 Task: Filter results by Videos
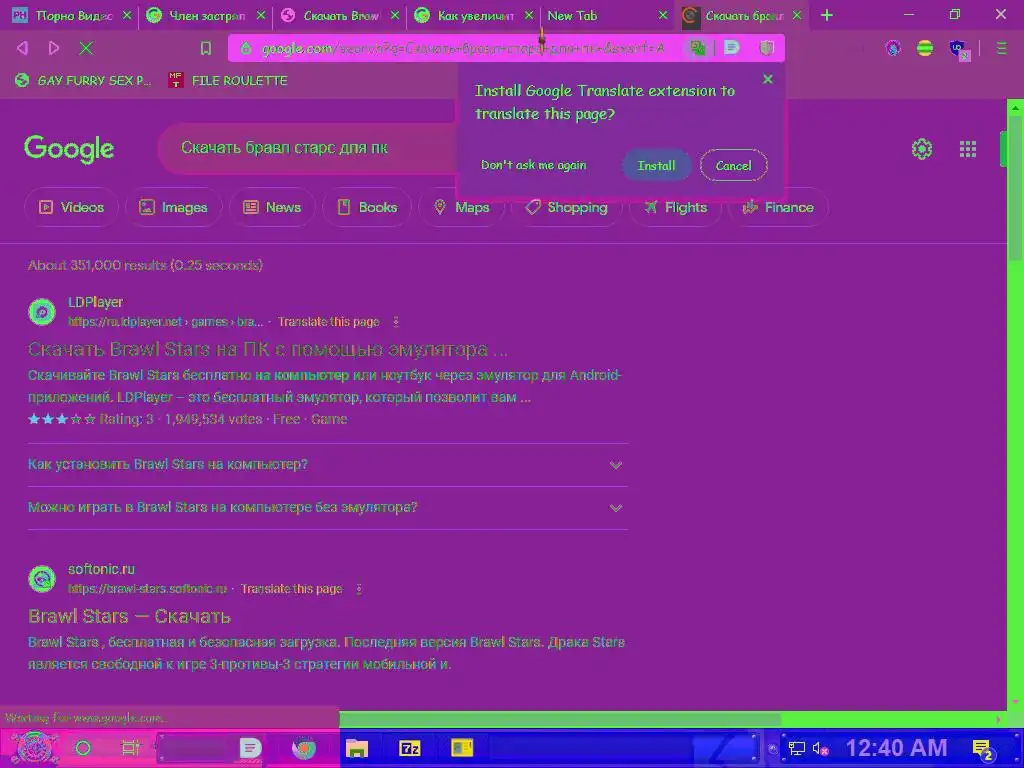click(71, 208)
